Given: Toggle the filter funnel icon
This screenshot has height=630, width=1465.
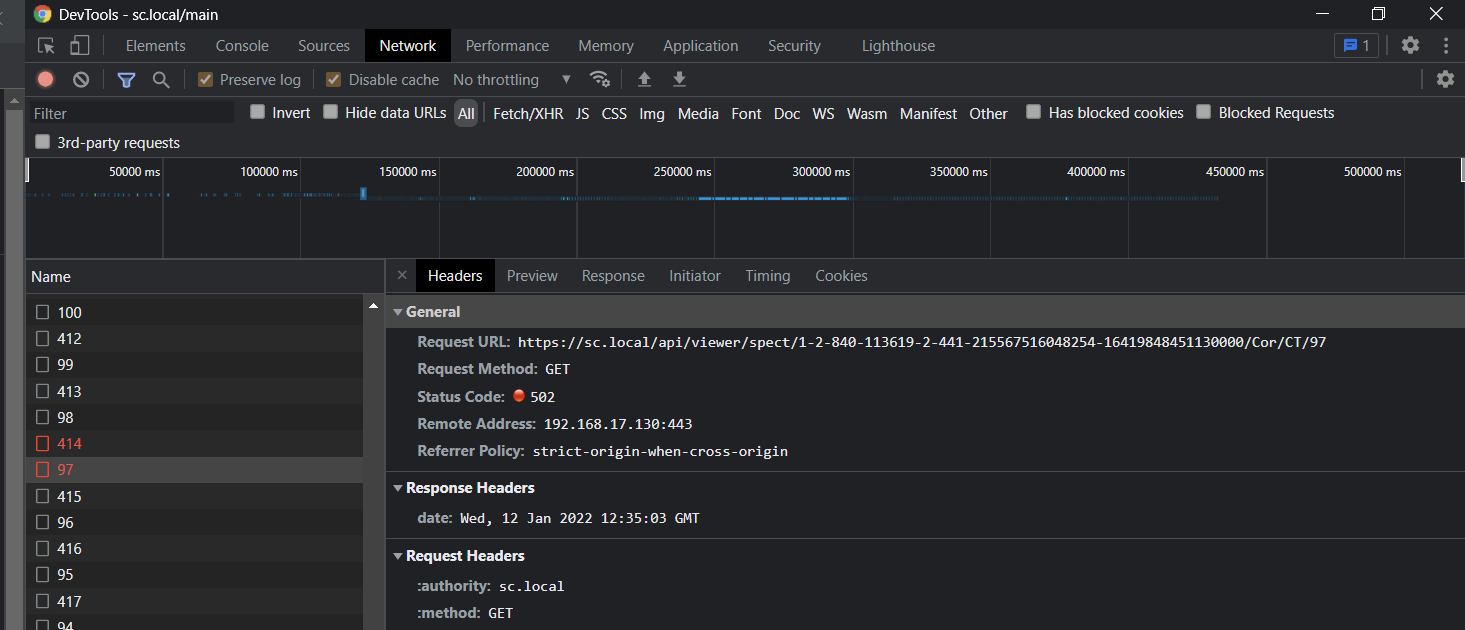Looking at the screenshot, I should click(x=126, y=80).
